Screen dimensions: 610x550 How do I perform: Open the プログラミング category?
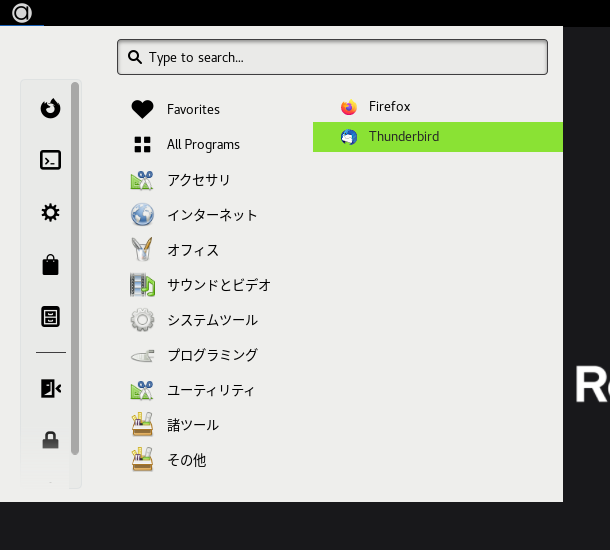pos(214,355)
